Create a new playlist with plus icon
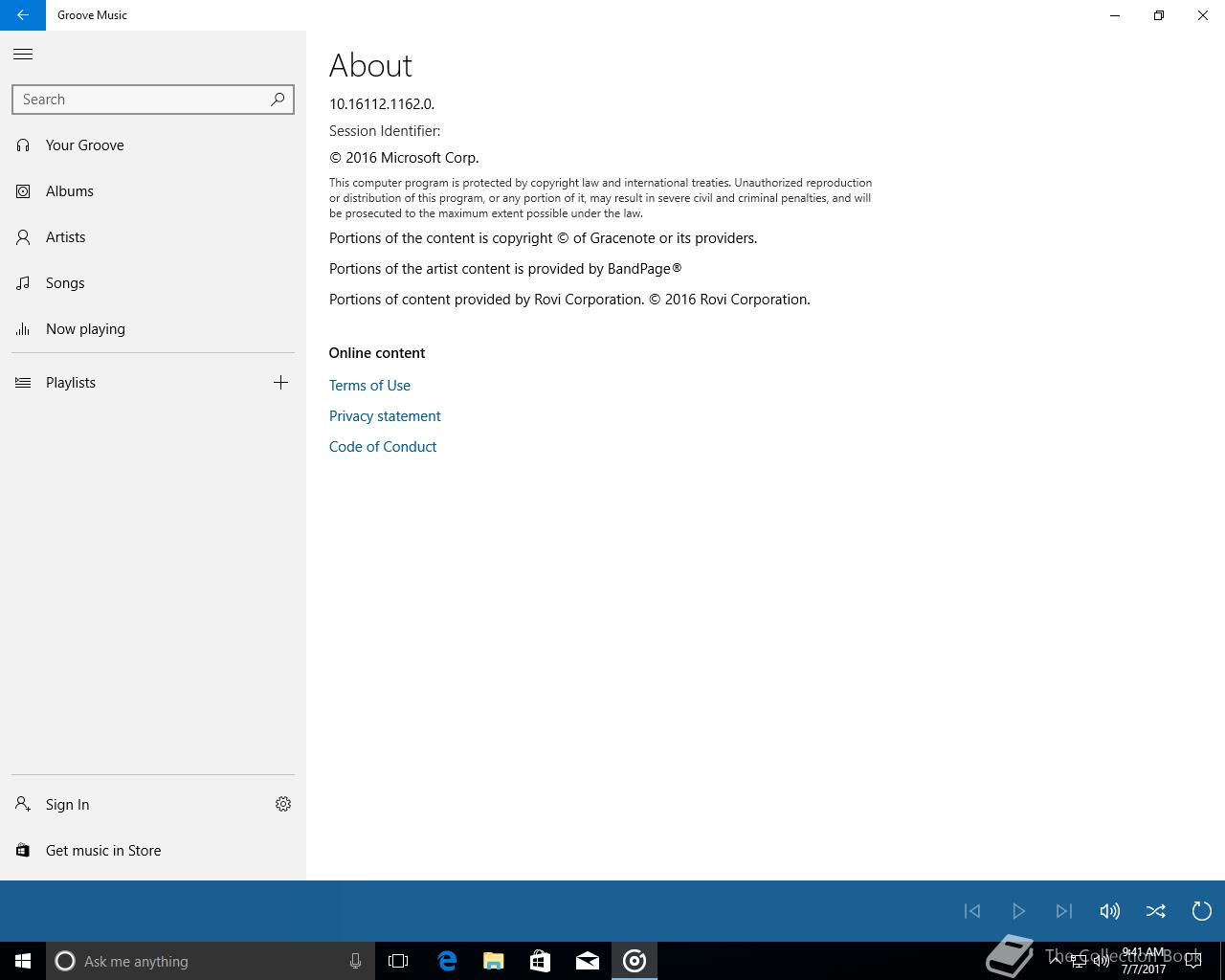Viewport: 1225px width, 980px height. 280,383
